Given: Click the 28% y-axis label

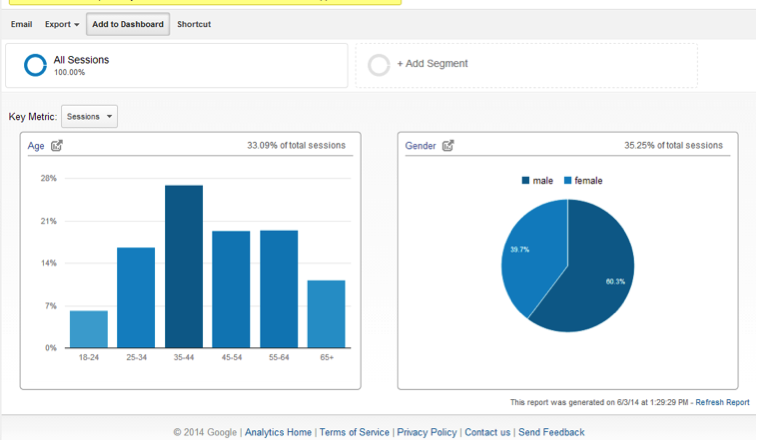Looking at the screenshot, I should [49, 178].
